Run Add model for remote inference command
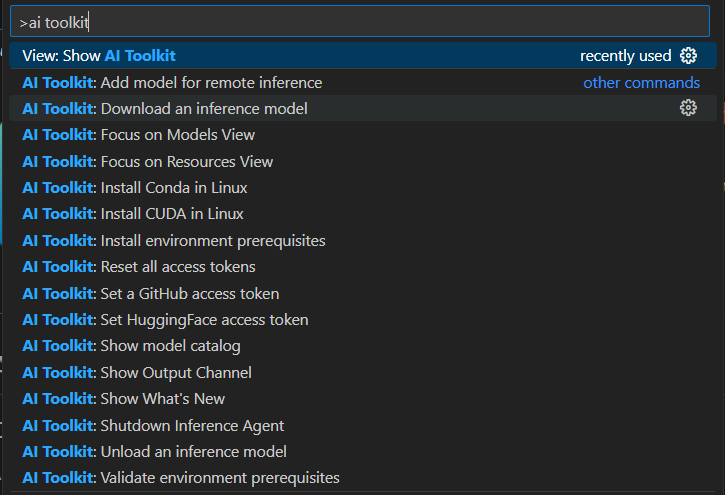 click(x=363, y=82)
